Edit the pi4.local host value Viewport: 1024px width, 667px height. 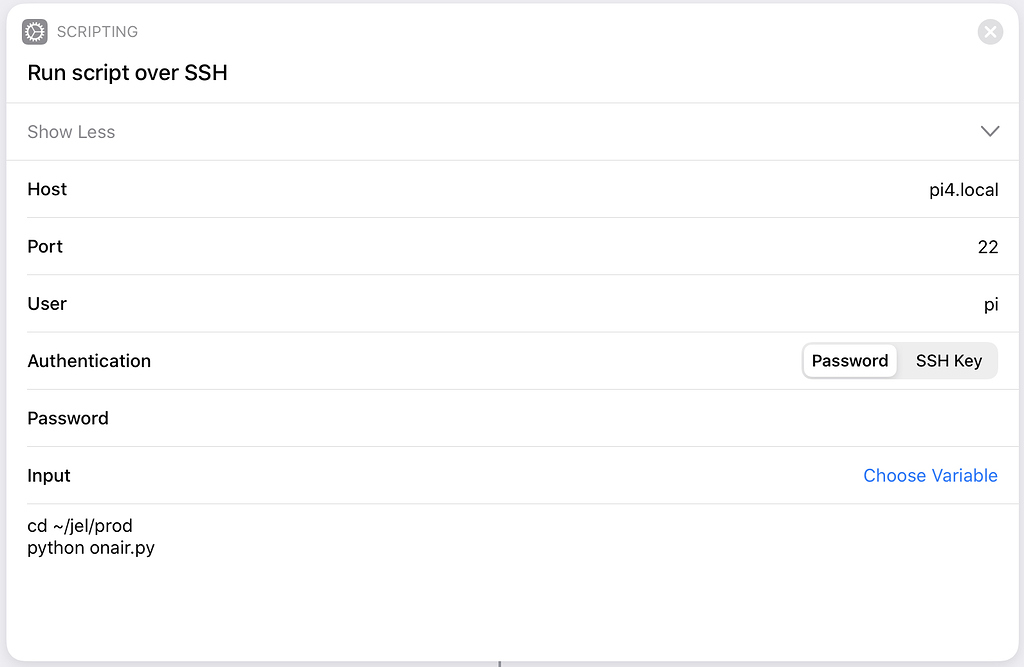963,189
